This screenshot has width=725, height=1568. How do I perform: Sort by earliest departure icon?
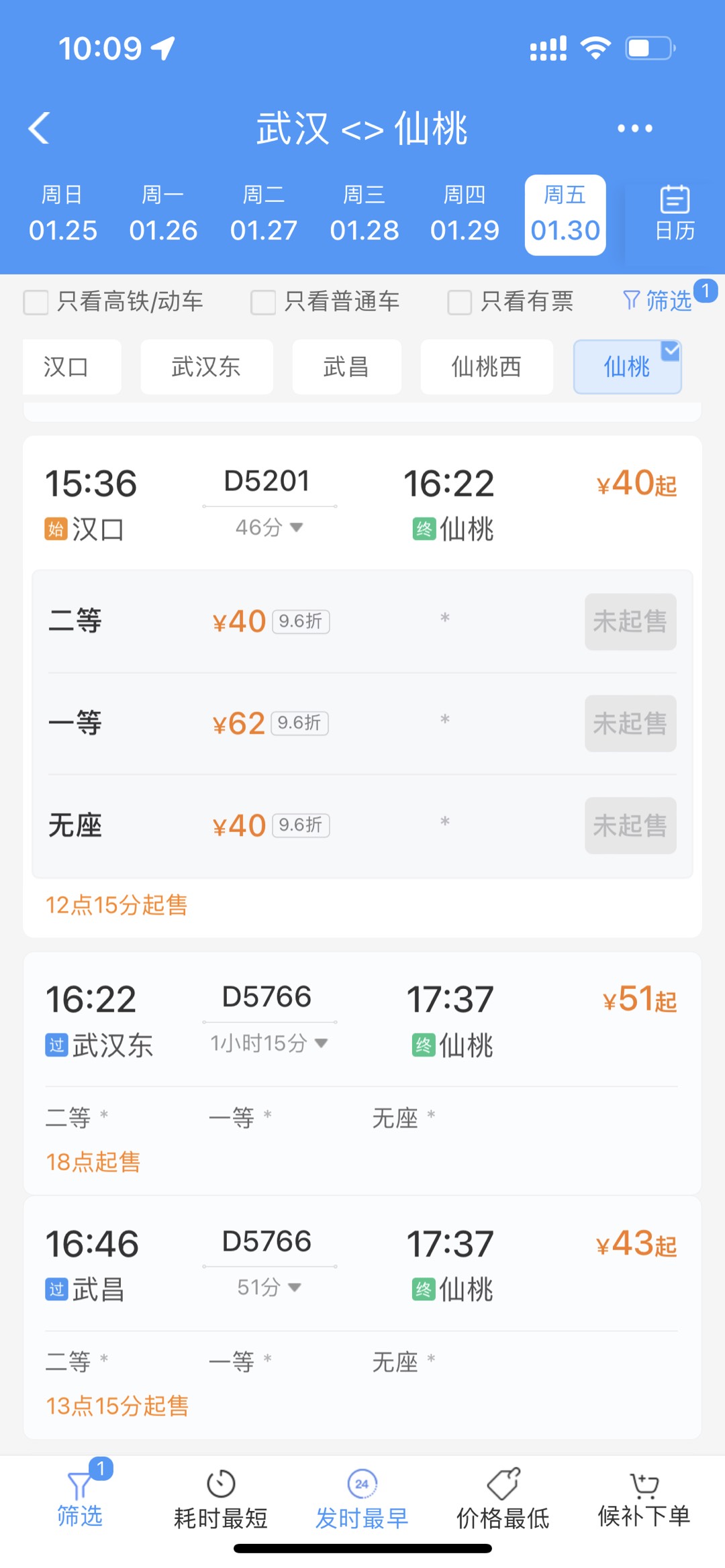362,1483
